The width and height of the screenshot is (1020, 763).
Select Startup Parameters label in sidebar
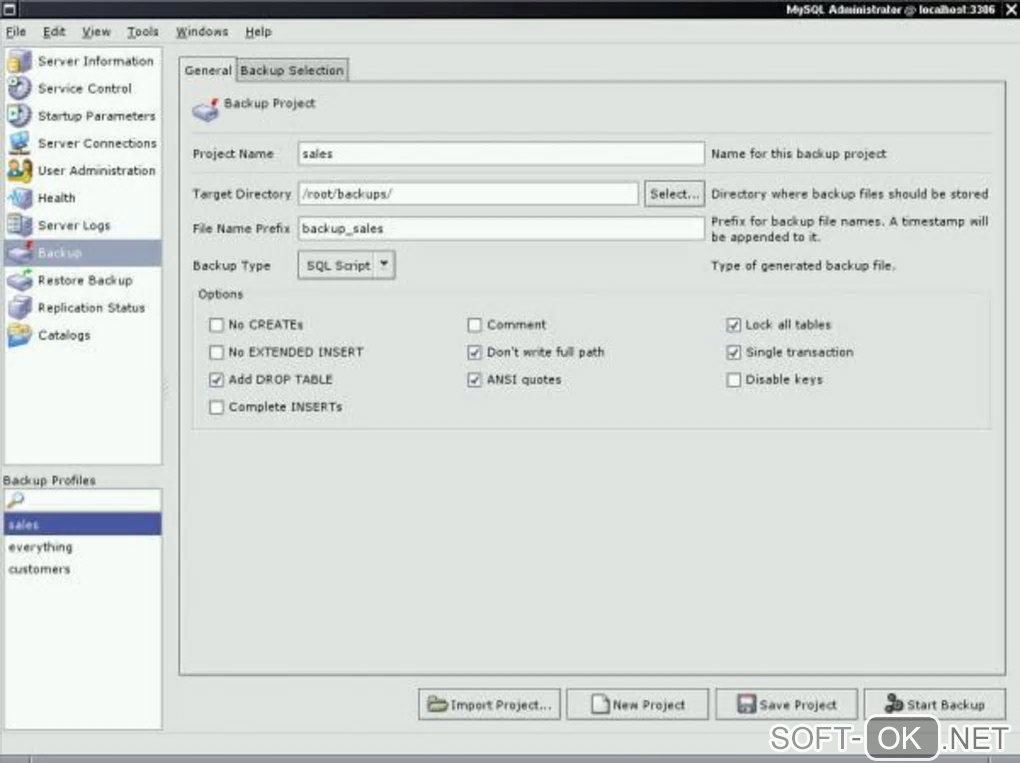[96, 116]
